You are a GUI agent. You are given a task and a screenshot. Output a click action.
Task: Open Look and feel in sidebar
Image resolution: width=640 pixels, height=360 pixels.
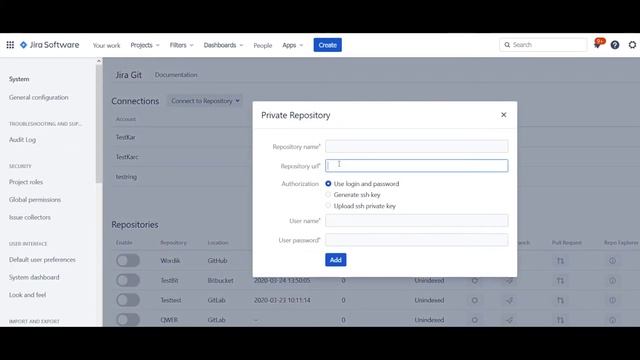27,295
